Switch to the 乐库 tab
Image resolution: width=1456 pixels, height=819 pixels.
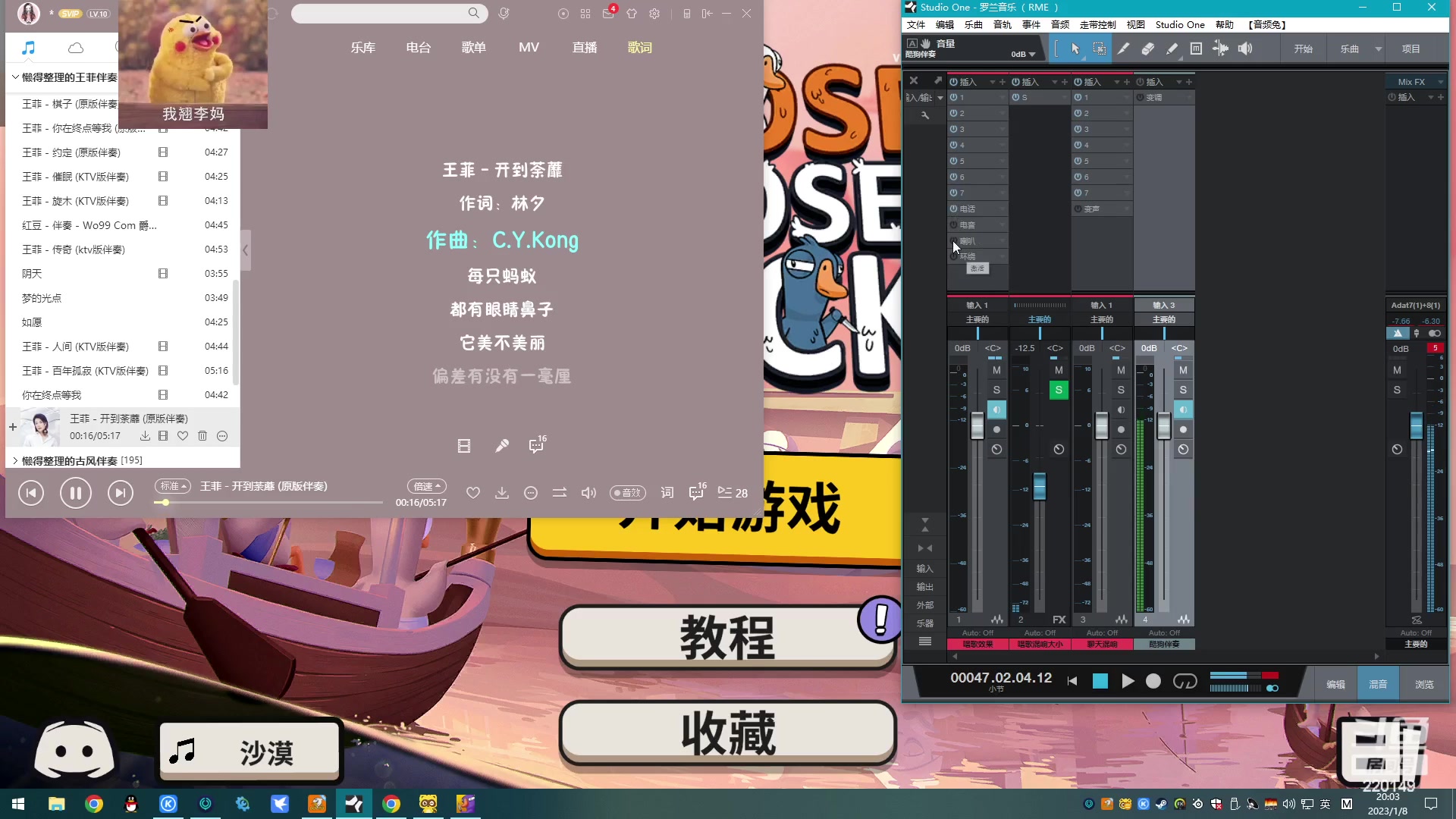tap(363, 47)
